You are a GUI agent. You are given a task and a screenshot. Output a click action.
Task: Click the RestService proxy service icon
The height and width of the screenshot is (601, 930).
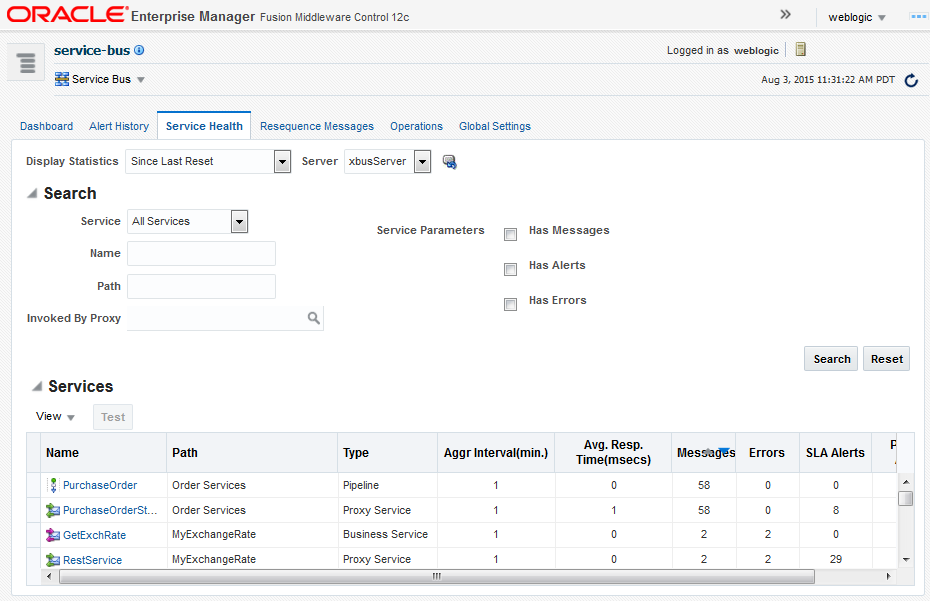click(x=53, y=559)
